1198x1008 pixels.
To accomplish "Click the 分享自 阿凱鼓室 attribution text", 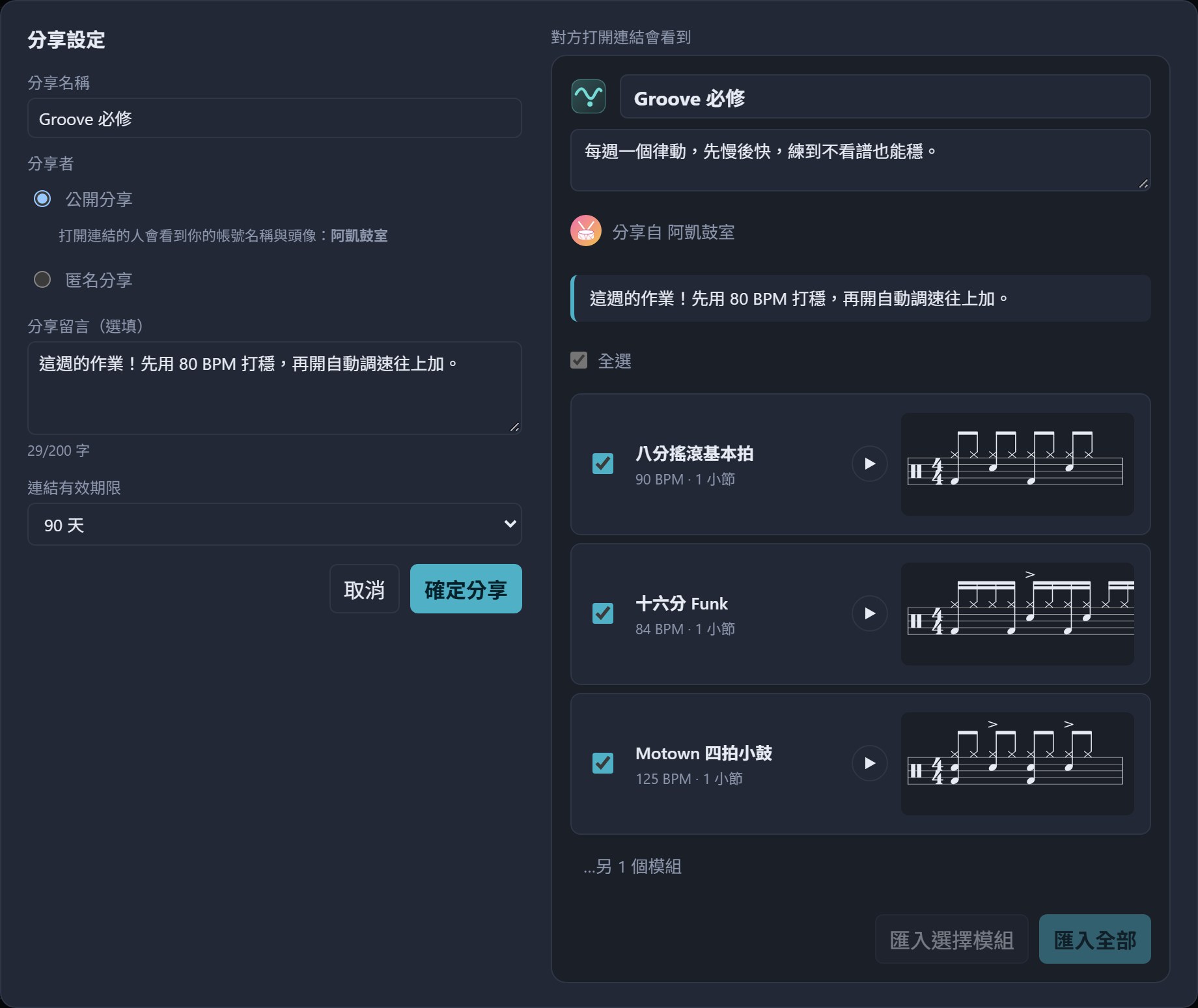I will point(673,232).
